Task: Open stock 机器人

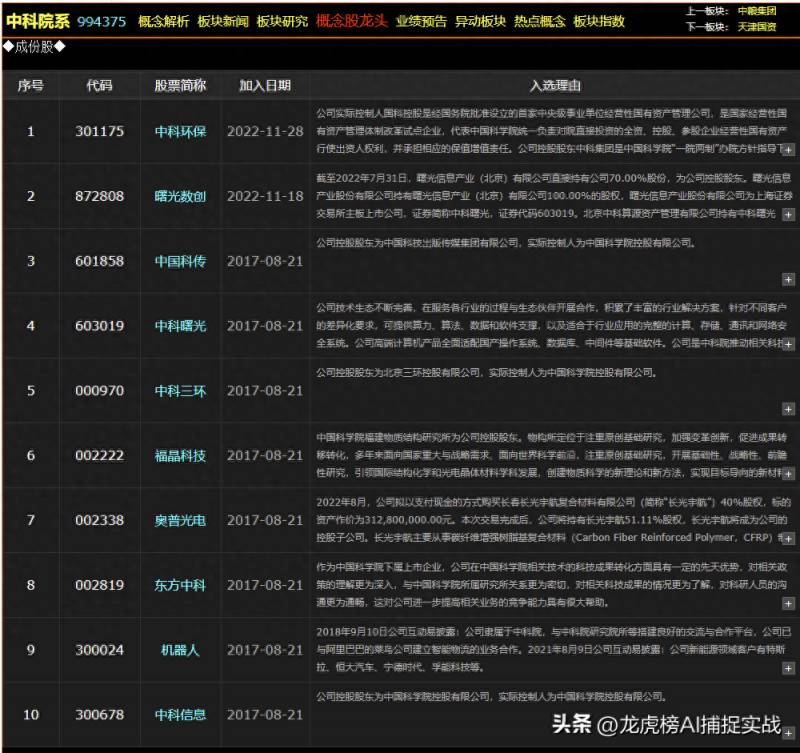Action: click(181, 650)
